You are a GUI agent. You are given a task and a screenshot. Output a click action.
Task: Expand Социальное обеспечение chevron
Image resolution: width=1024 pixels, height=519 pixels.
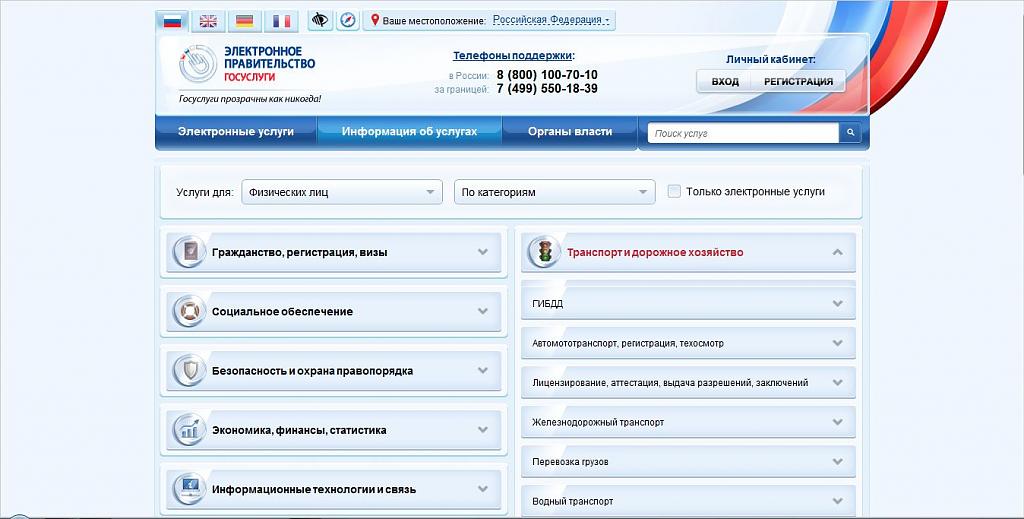pos(483,311)
